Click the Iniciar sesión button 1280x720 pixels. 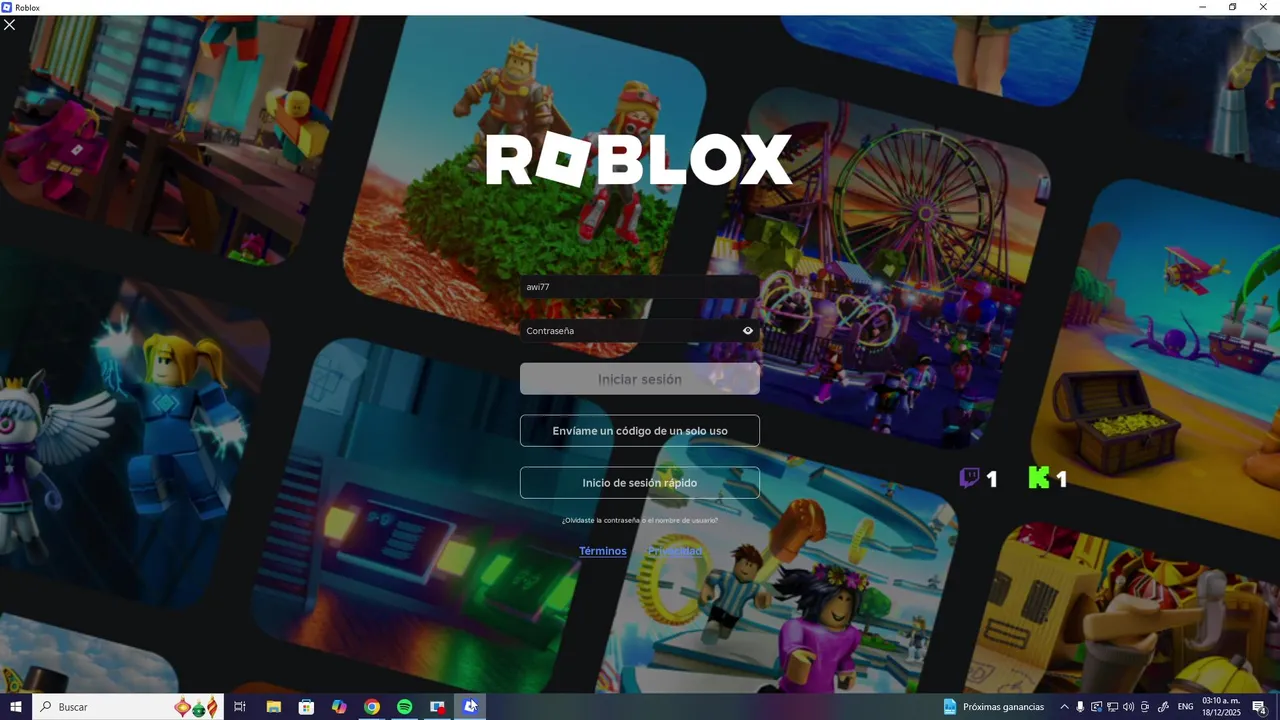pos(640,379)
